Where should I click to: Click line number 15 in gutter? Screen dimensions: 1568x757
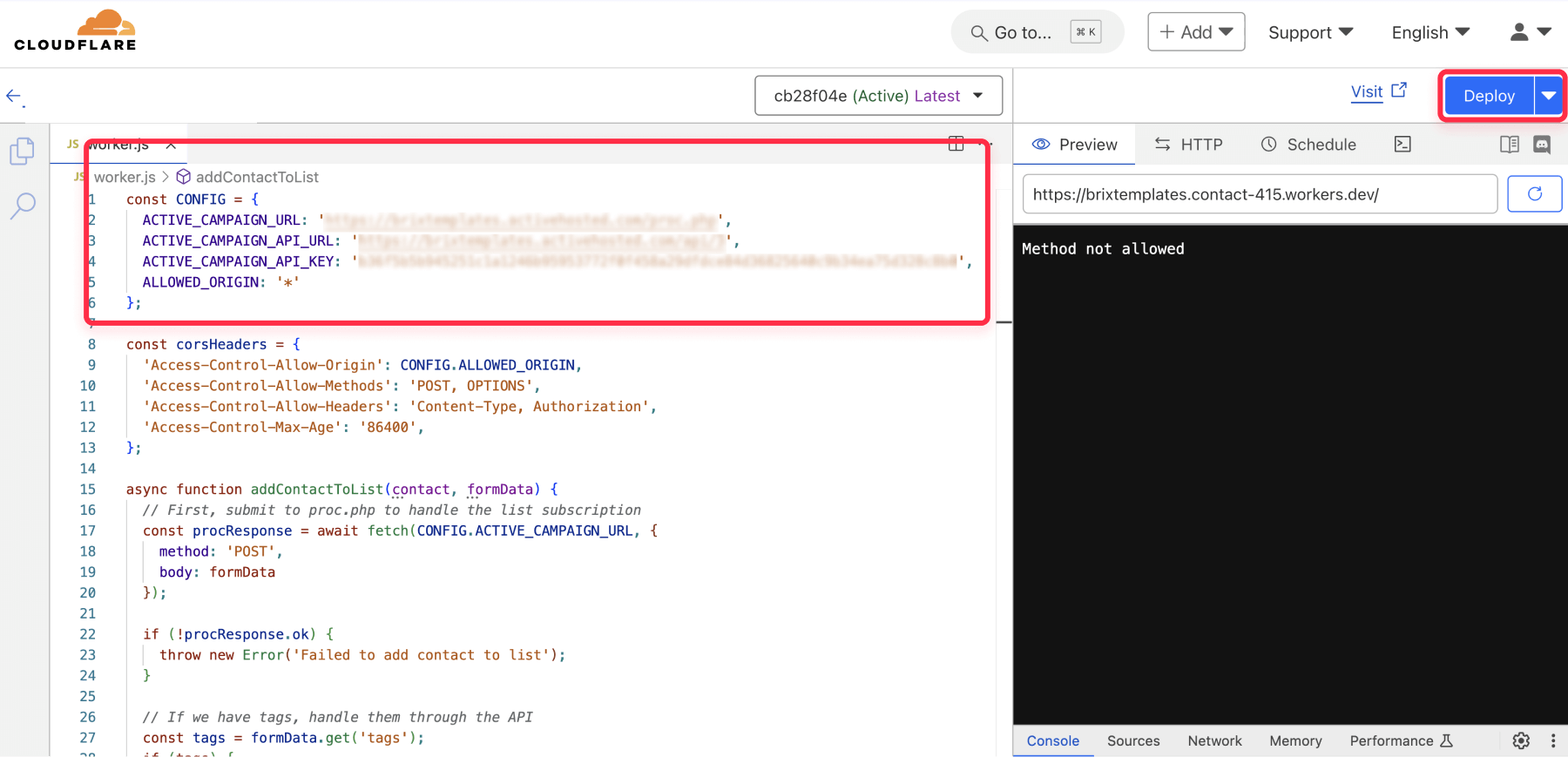(87, 490)
